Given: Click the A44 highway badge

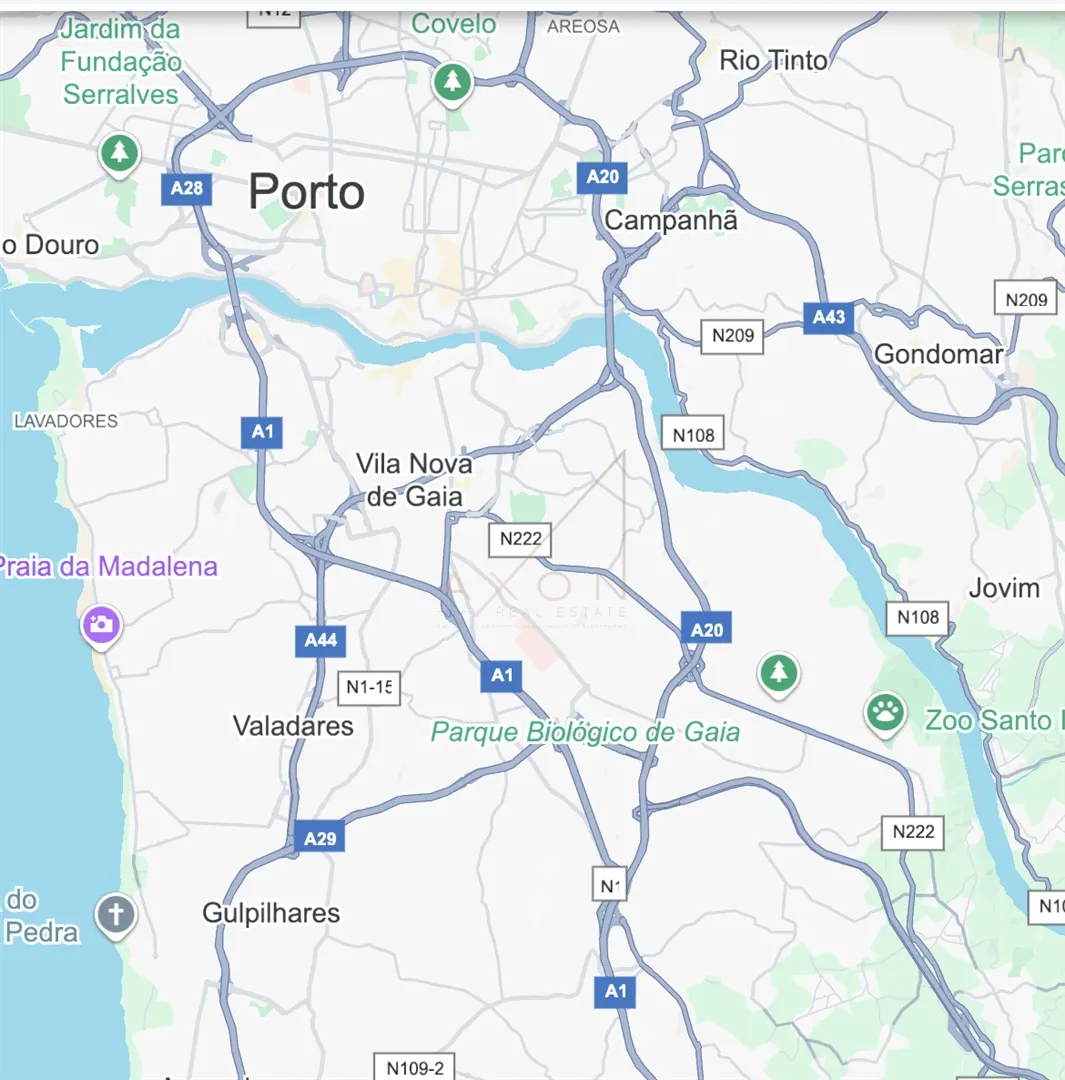Looking at the screenshot, I should (321, 641).
